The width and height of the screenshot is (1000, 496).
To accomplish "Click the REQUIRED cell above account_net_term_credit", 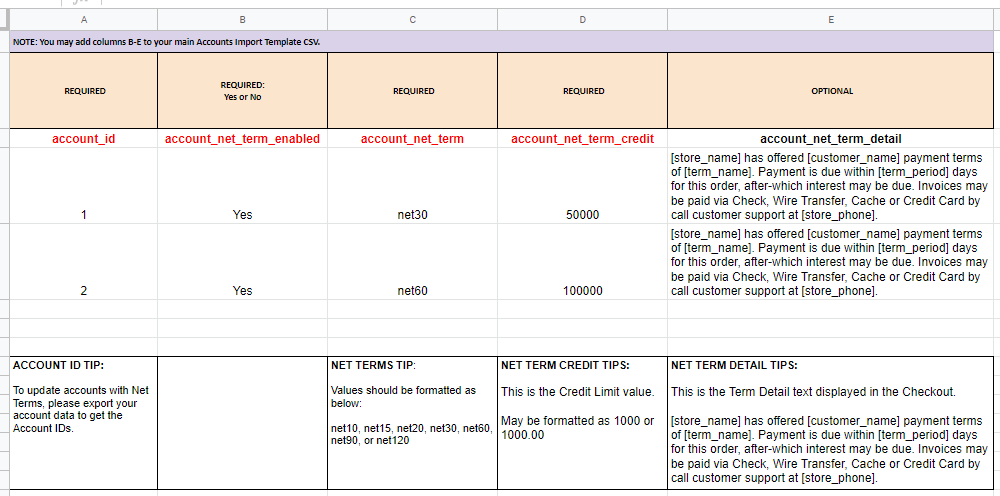I will (582, 91).
